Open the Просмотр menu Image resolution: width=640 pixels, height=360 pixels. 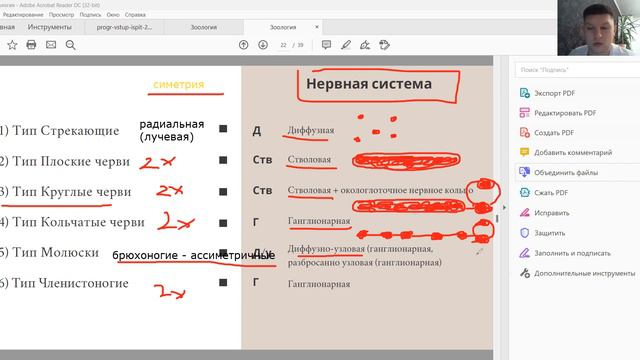click(62, 15)
